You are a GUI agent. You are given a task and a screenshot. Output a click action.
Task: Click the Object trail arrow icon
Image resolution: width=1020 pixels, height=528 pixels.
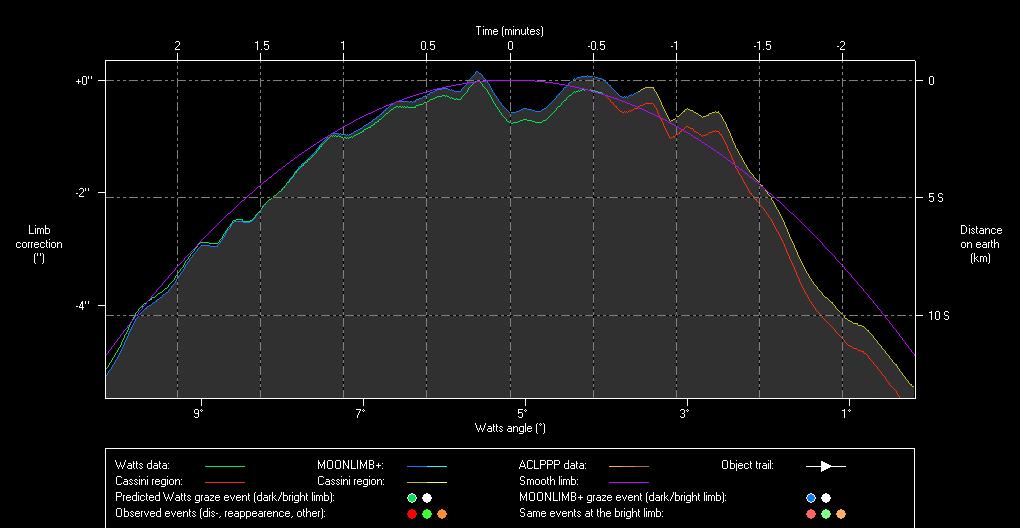(826, 466)
